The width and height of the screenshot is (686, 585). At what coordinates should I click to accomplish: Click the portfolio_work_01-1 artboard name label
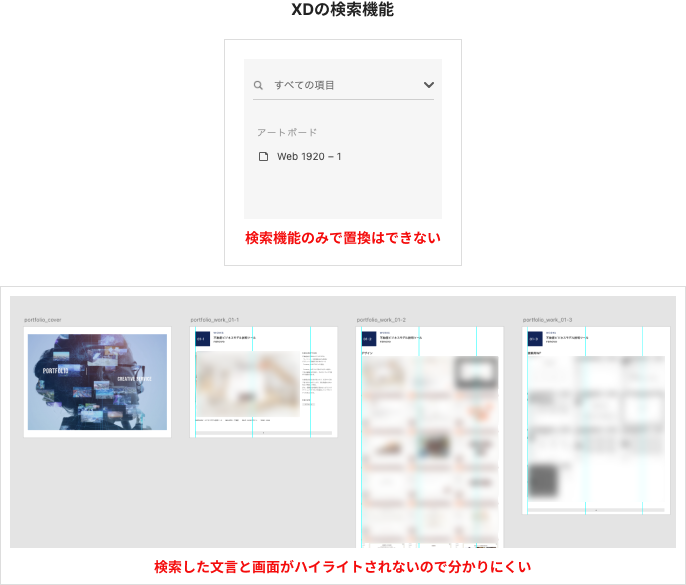[x=215, y=320]
